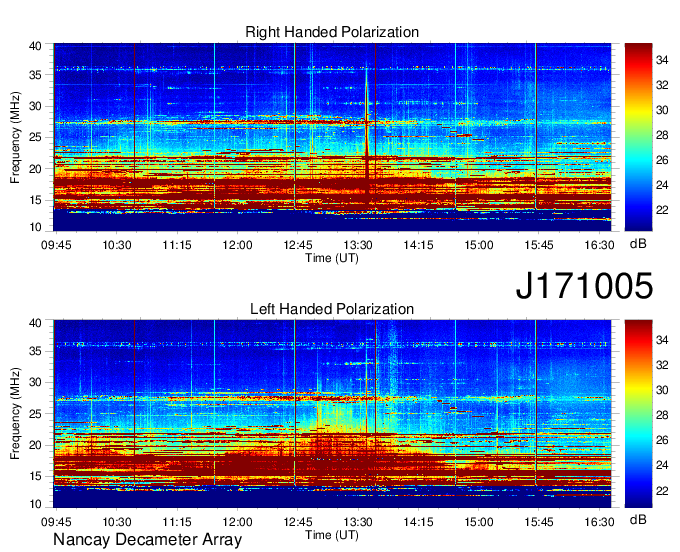Click the 15 MHz tick of Right Handed plot

pyautogui.click(x=36, y=200)
